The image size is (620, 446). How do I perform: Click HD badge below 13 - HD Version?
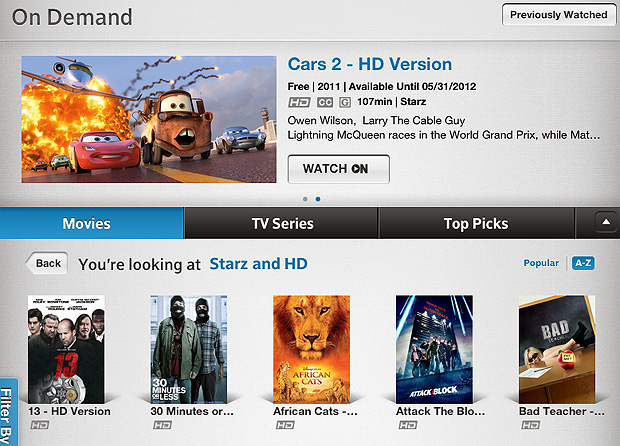pyautogui.click(x=40, y=425)
